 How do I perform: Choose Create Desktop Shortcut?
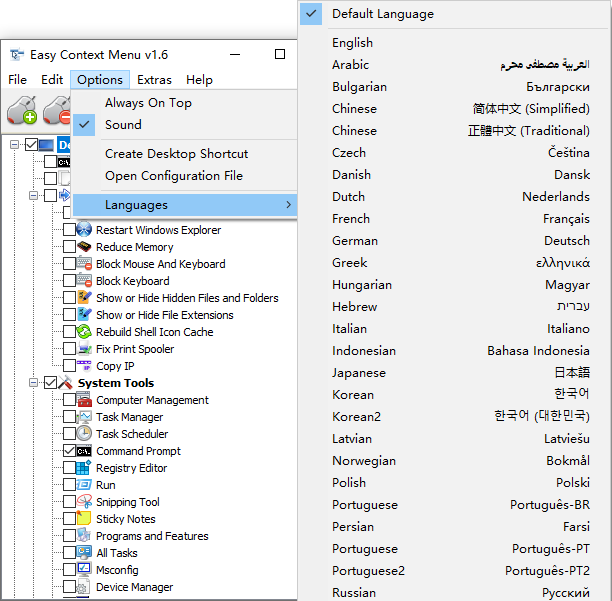click(x=185, y=154)
